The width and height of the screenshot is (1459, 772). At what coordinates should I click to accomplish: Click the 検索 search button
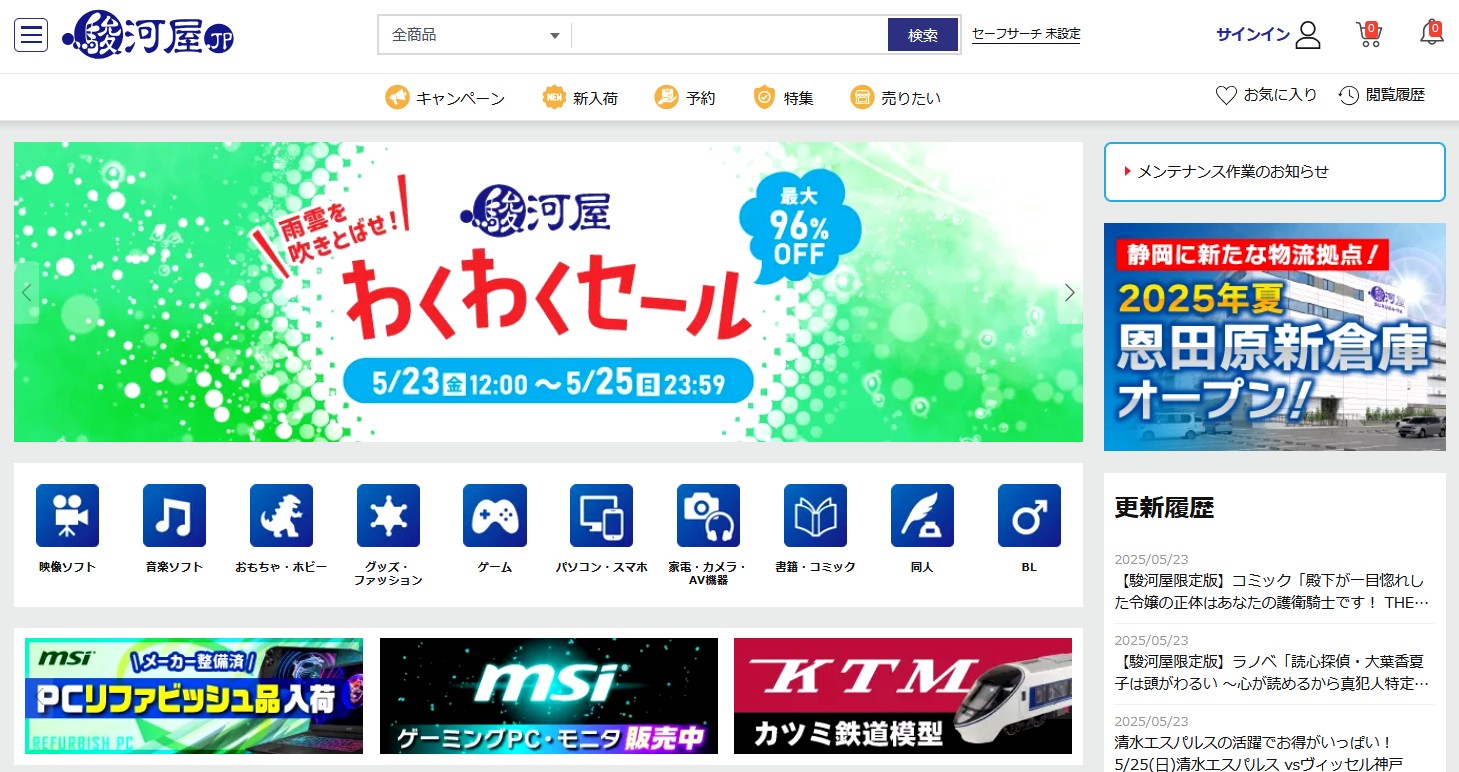pyautogui.click(x=923, y=35)
